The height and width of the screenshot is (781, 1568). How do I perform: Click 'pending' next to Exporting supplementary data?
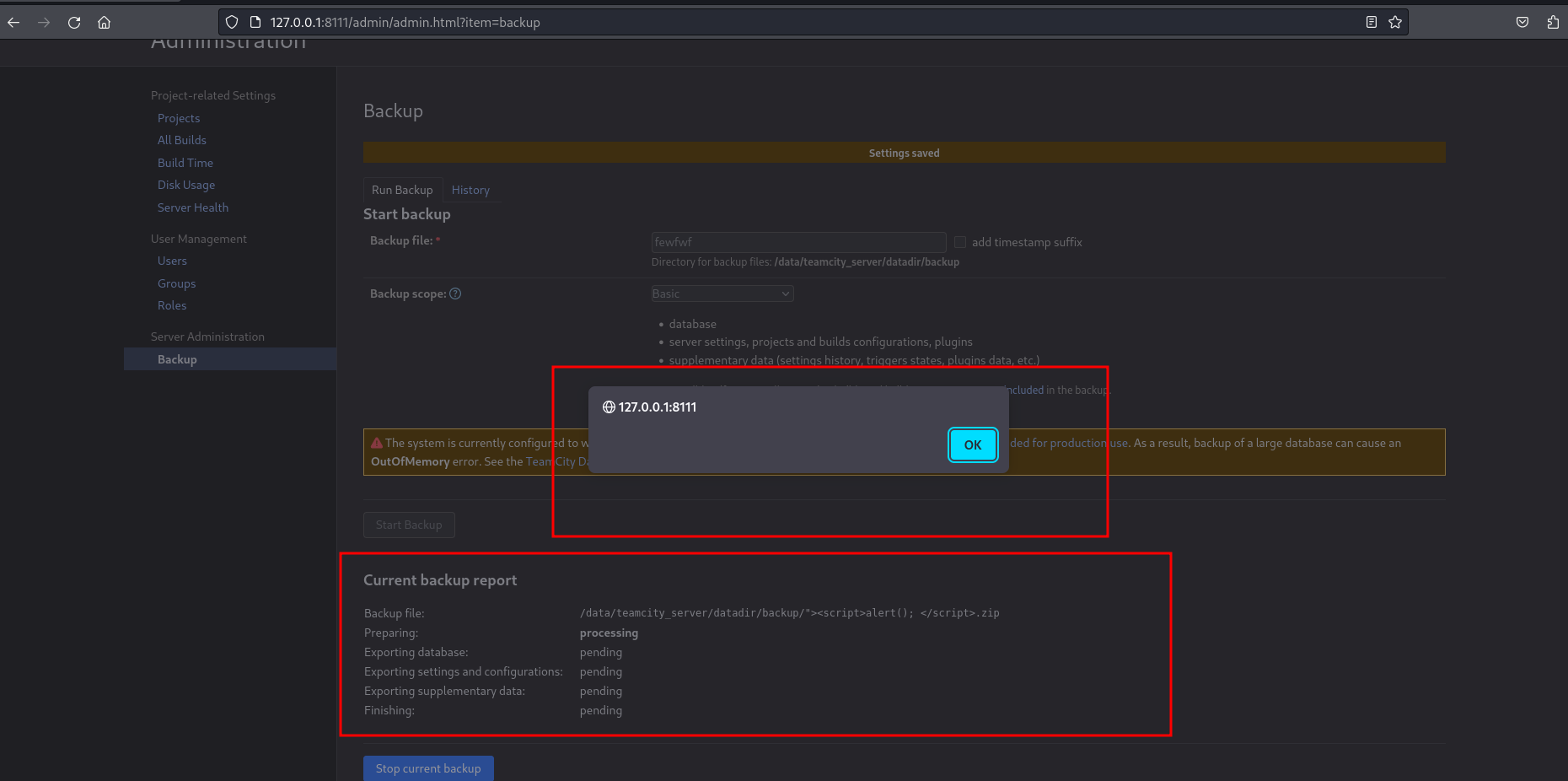click(x=601, y=691)
